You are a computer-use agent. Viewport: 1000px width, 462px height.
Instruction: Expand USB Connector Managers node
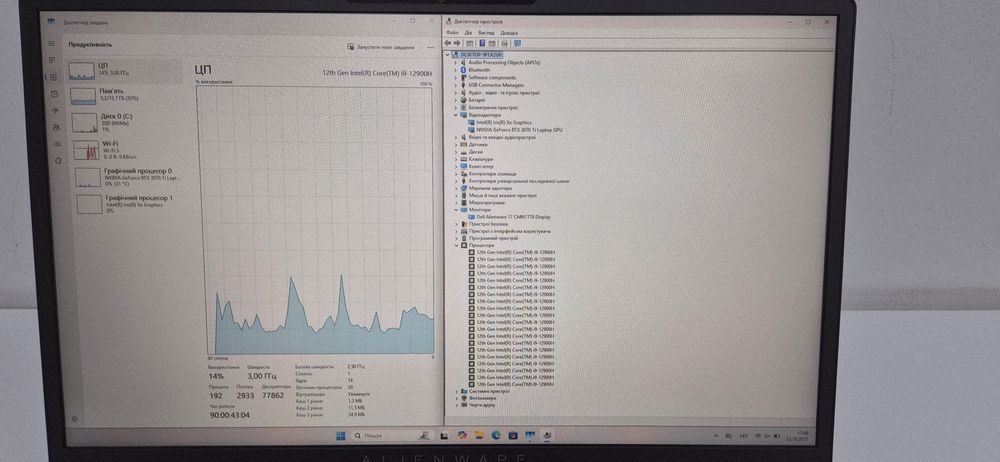455,85
